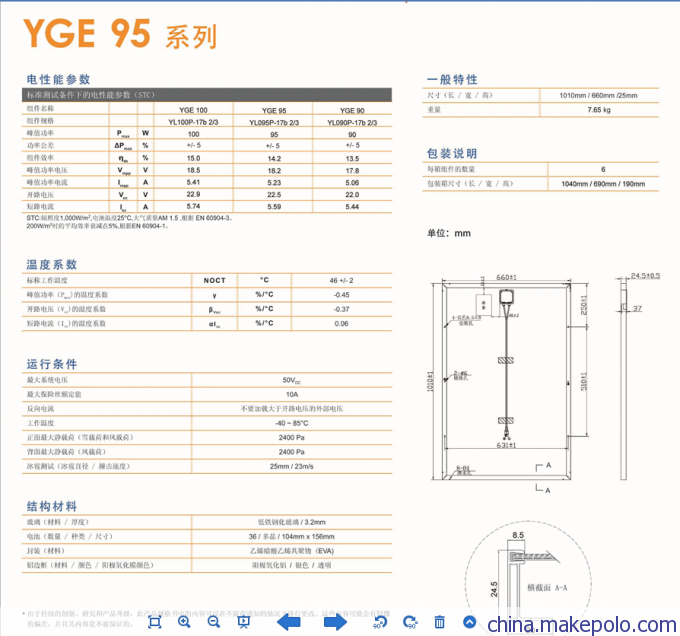Open the china.makepolo.com watermark link
Screen dimensions: 680x636
[582, 625]
